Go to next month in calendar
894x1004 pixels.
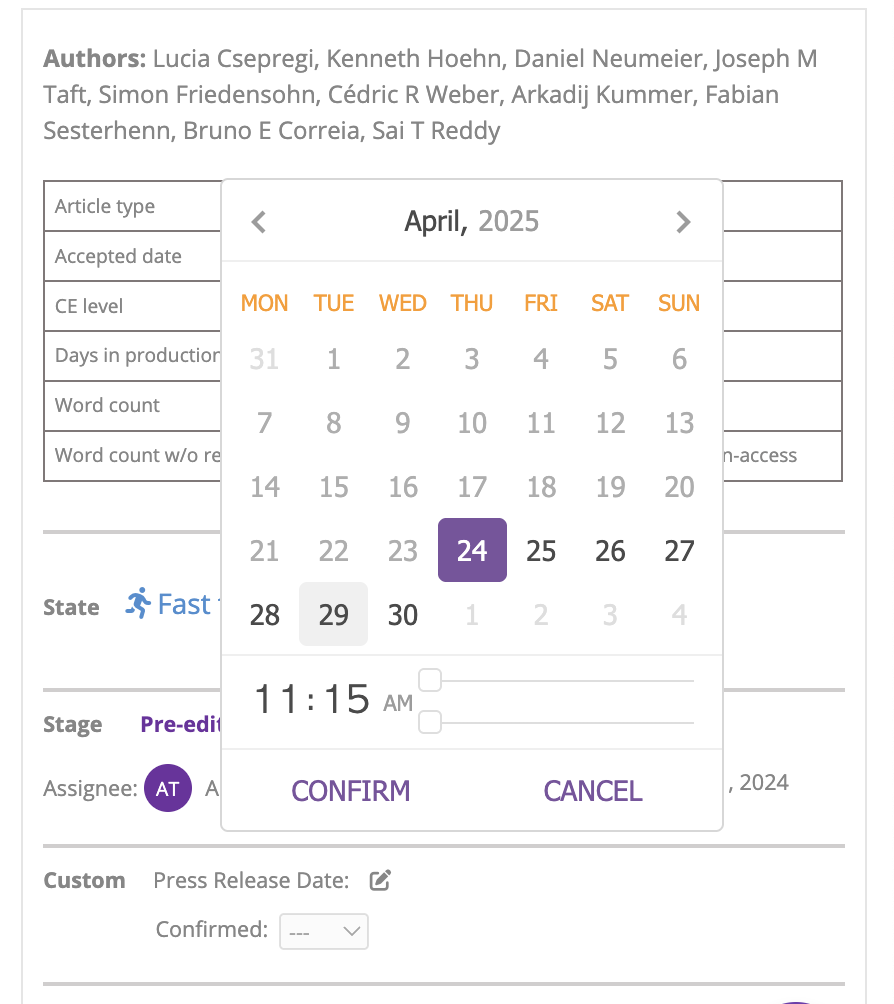[683, 221]
